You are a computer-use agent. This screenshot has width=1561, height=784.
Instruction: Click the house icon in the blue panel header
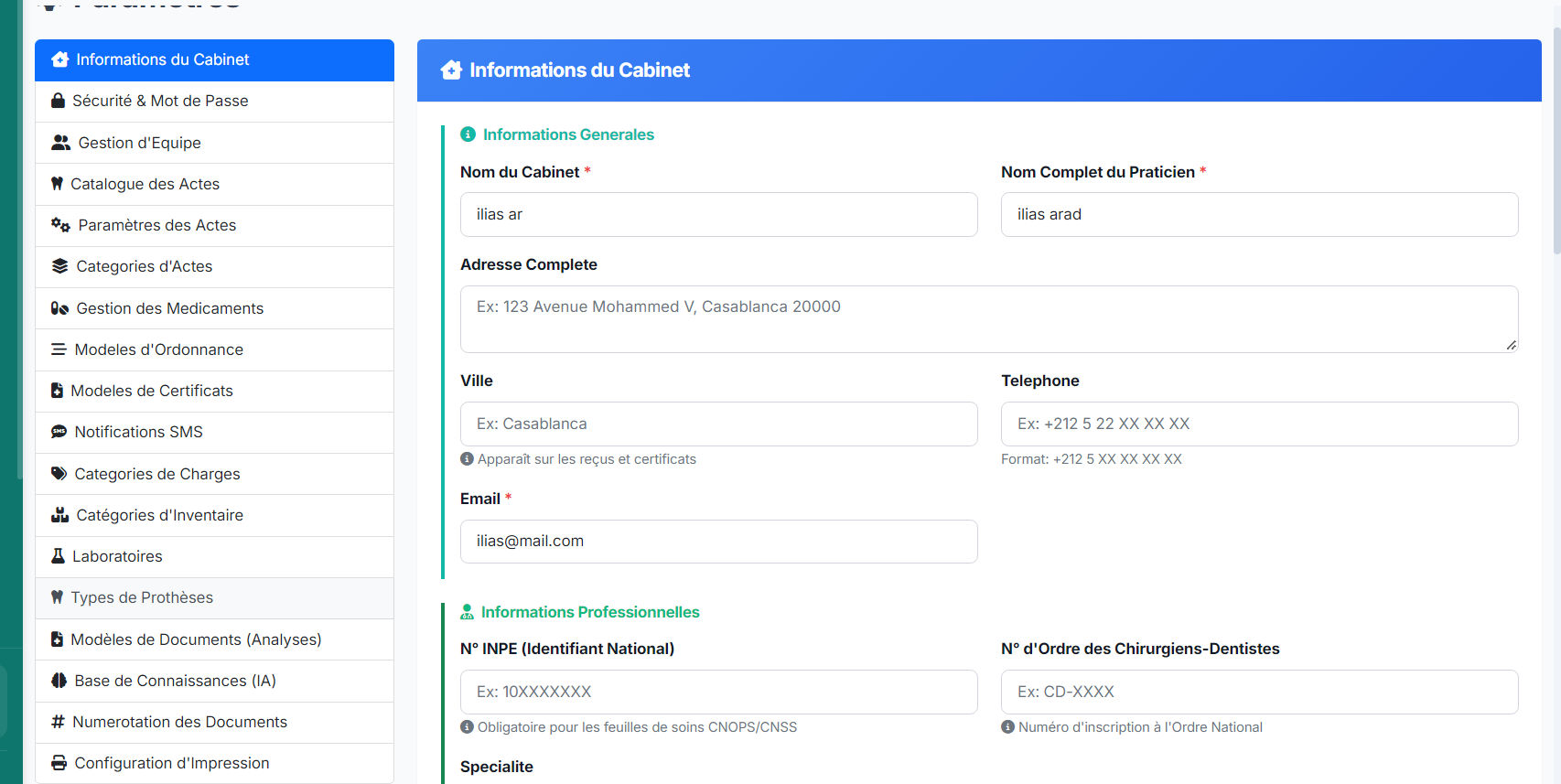(451, 70)
